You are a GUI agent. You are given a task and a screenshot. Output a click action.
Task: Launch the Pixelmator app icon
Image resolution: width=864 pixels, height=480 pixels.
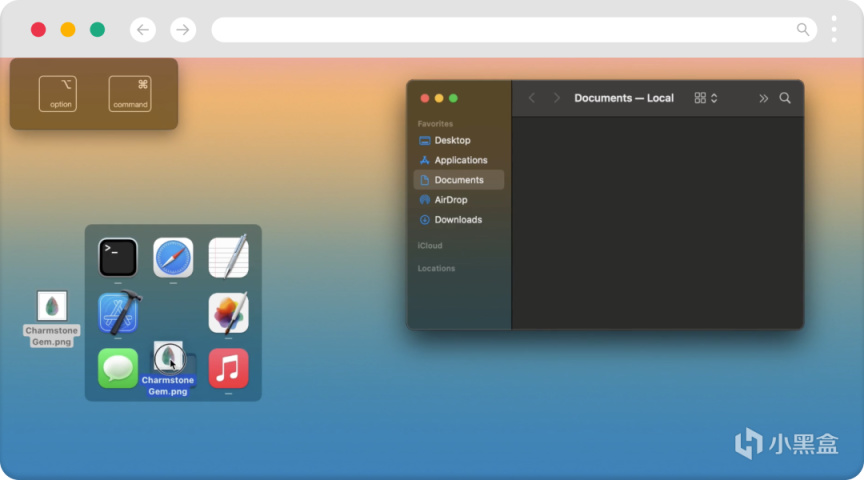pos(229,312)
